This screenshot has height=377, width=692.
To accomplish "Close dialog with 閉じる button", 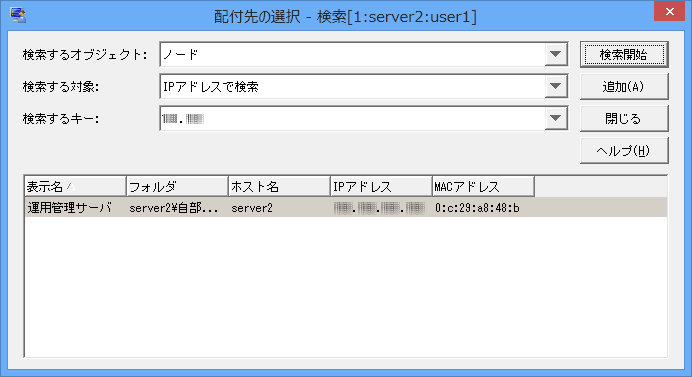I will (624, 118).
